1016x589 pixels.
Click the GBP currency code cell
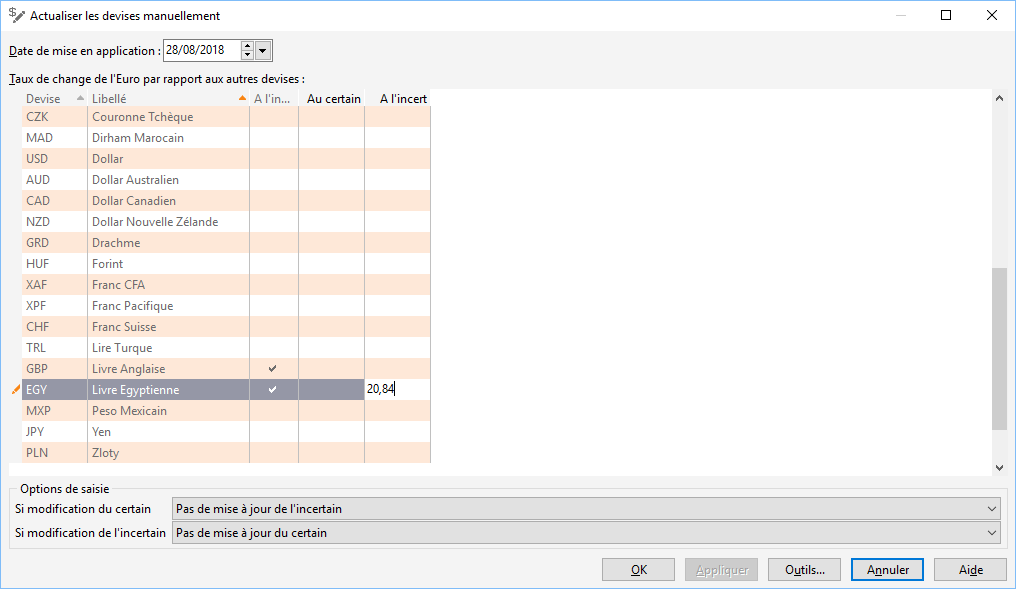pos(54,369)
